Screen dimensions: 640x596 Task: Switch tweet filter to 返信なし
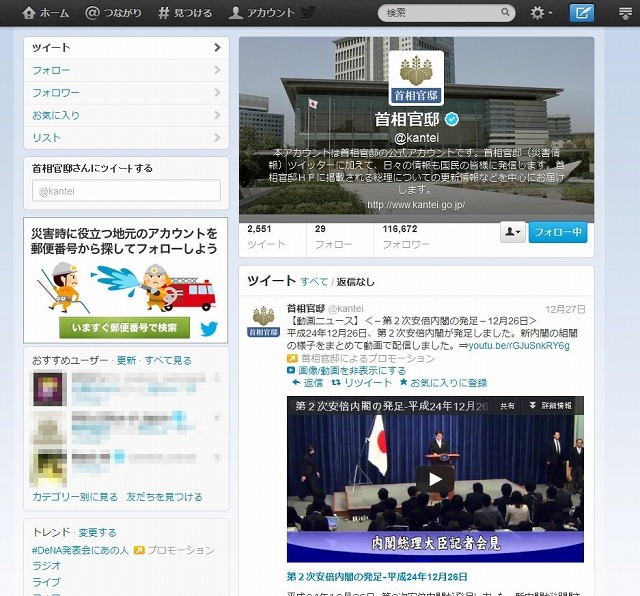pyautogui.click(x=355, y=282)
